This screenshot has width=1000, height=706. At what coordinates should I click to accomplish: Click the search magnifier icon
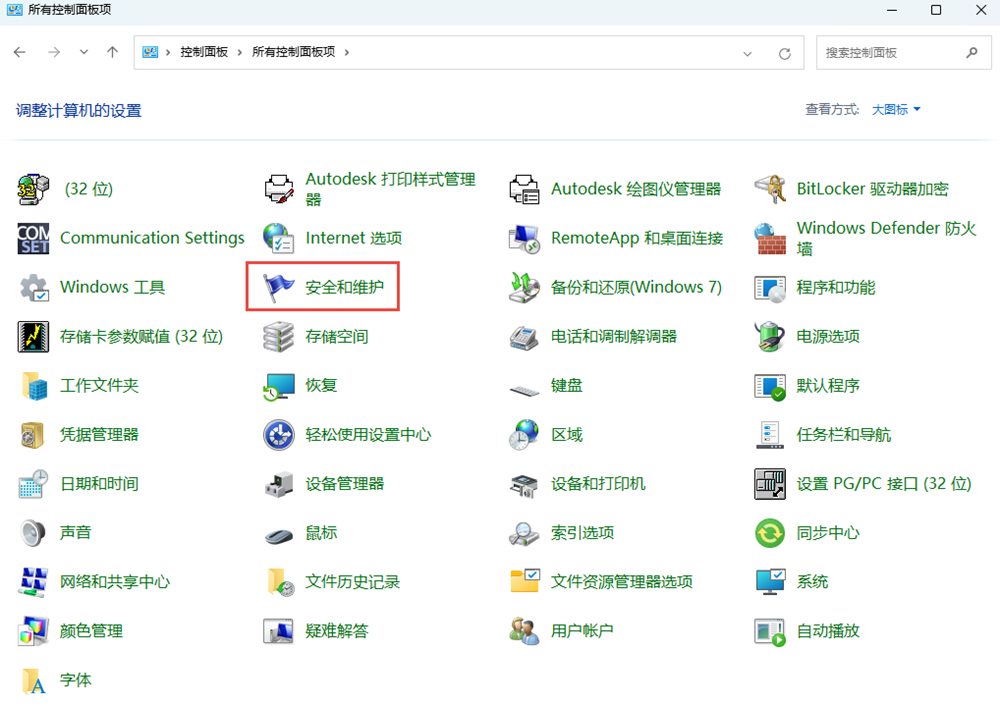click(x=972, y=52)
